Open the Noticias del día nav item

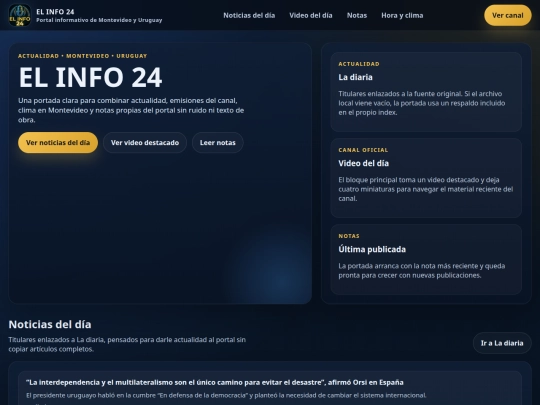(249, 15)
